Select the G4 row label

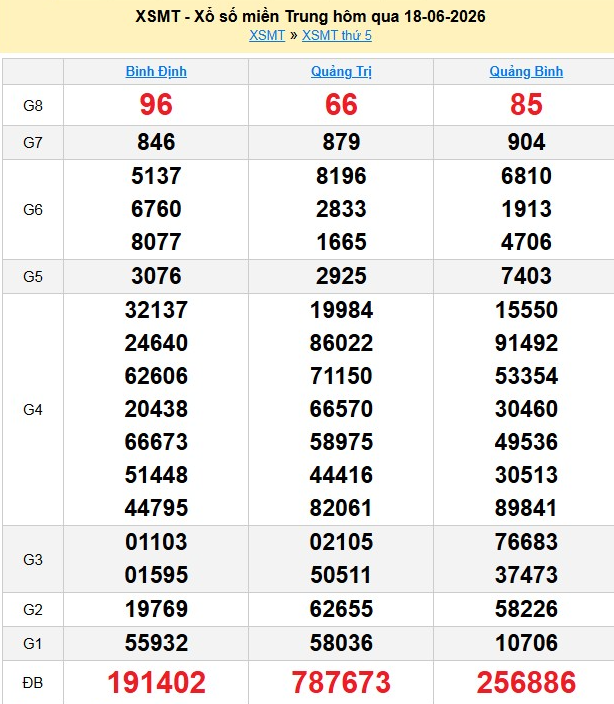(x=33, y=409)
